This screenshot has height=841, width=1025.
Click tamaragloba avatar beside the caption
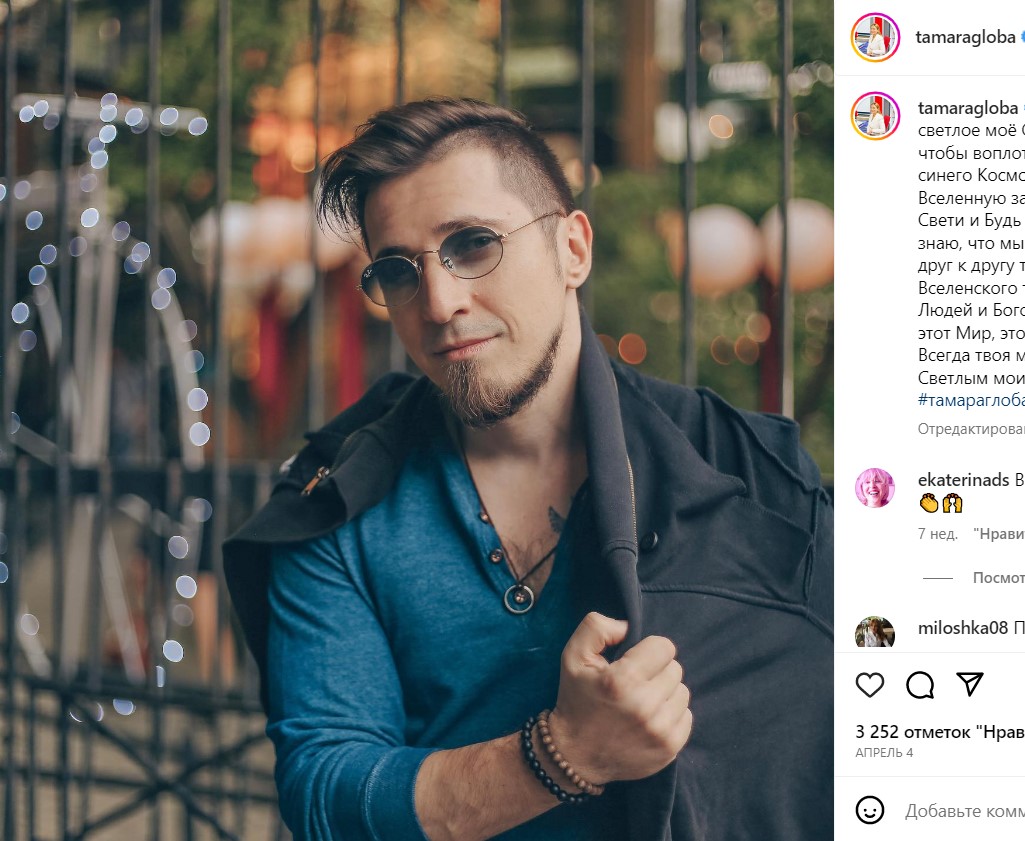[875, 115]
